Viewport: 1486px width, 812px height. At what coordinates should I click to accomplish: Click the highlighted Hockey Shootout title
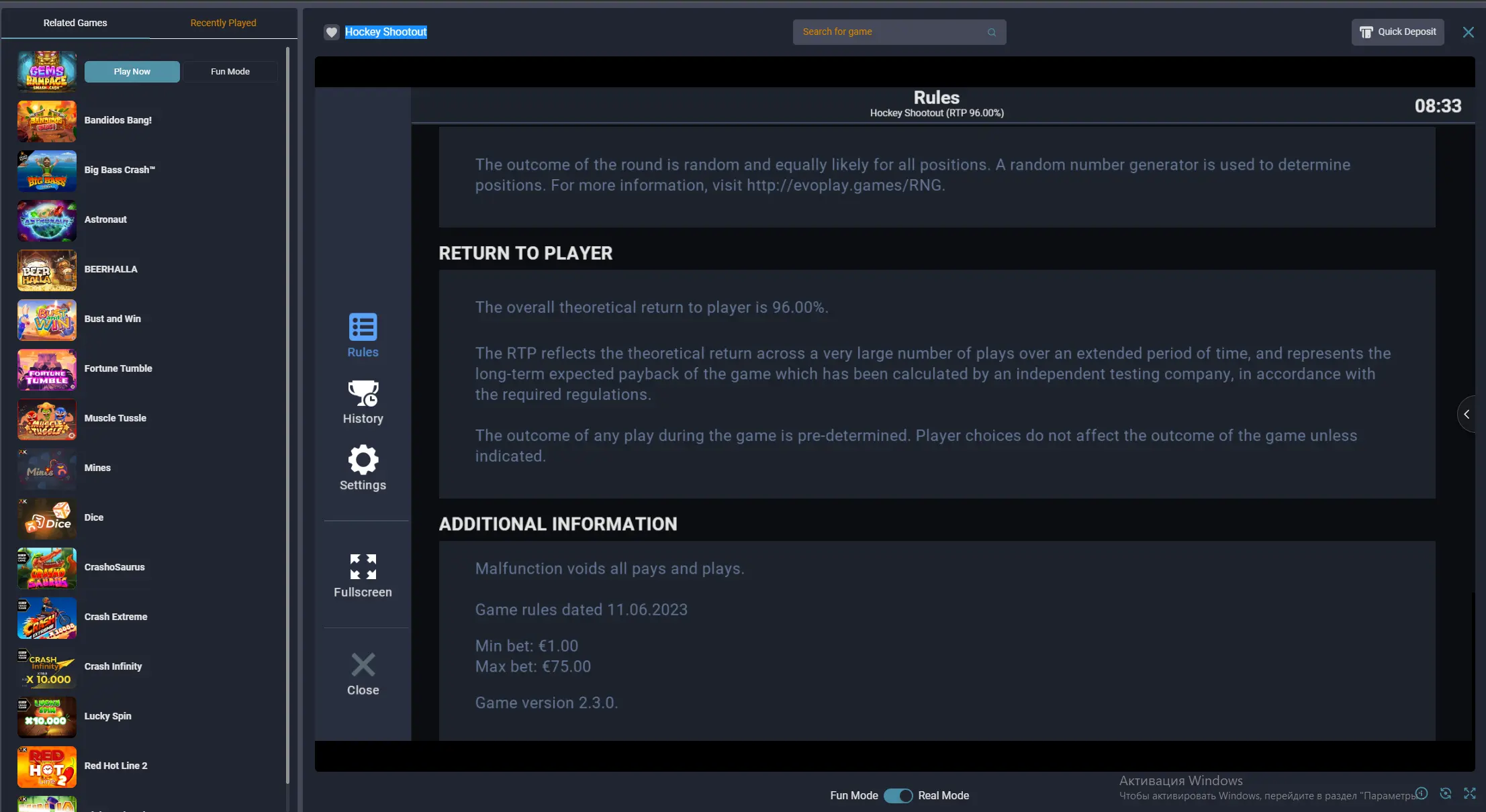click(386, 32)
